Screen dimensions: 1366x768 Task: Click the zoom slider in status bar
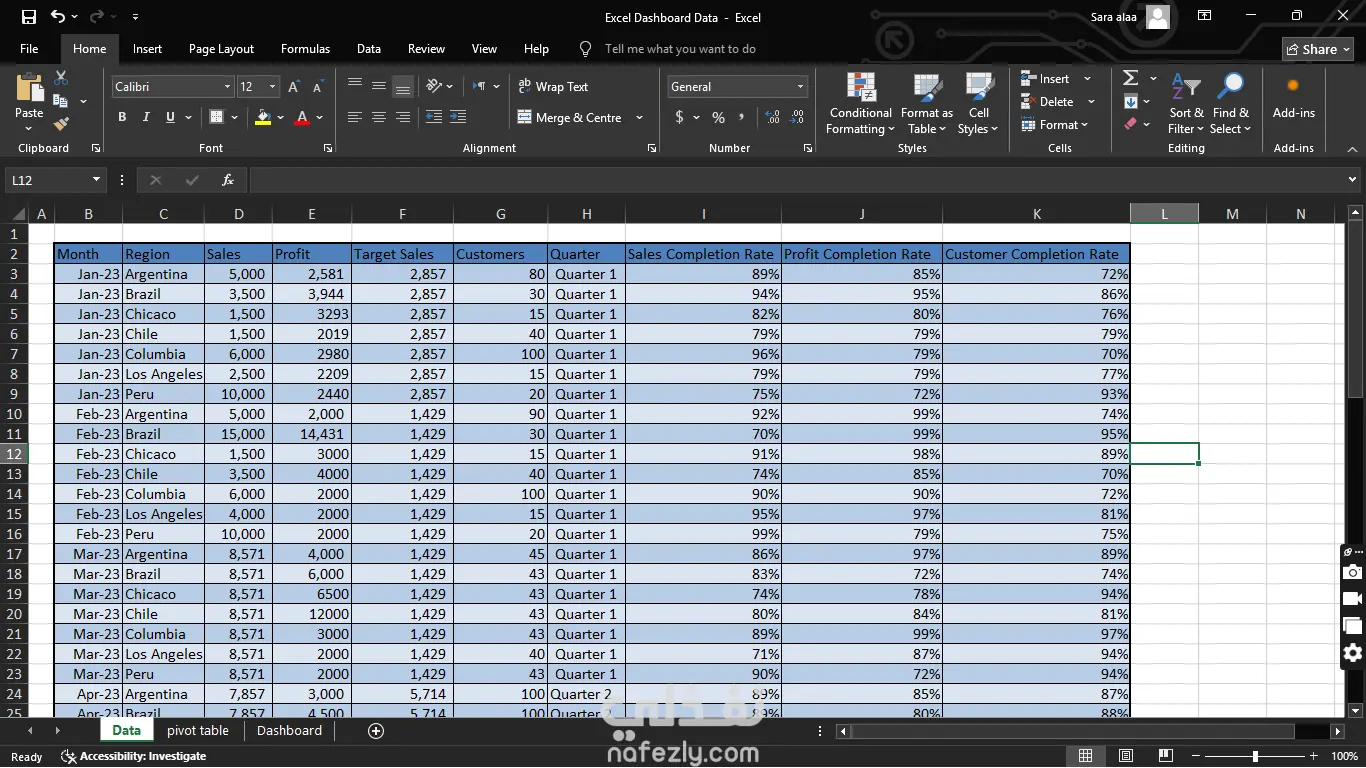coord(1255,757)
